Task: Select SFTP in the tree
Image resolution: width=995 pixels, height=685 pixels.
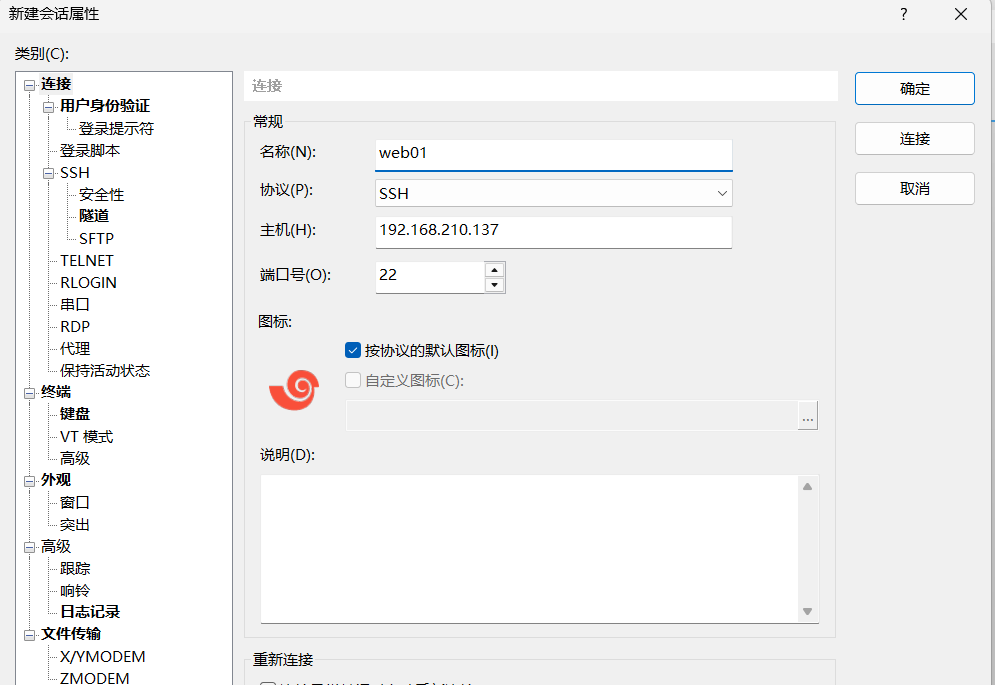Action: (x=96, y=239)
